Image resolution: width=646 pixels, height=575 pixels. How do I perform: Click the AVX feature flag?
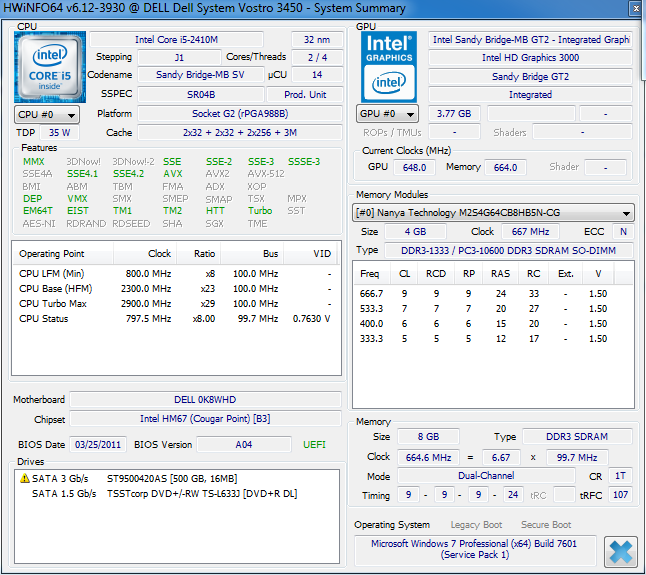click(173, 174)
